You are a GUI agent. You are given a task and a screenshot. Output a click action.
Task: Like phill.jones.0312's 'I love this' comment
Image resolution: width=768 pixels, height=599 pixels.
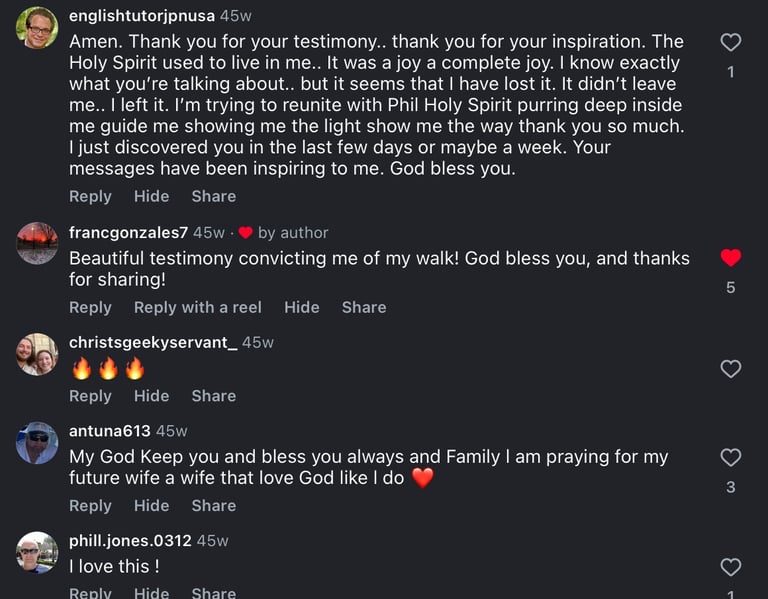(730, 567)
